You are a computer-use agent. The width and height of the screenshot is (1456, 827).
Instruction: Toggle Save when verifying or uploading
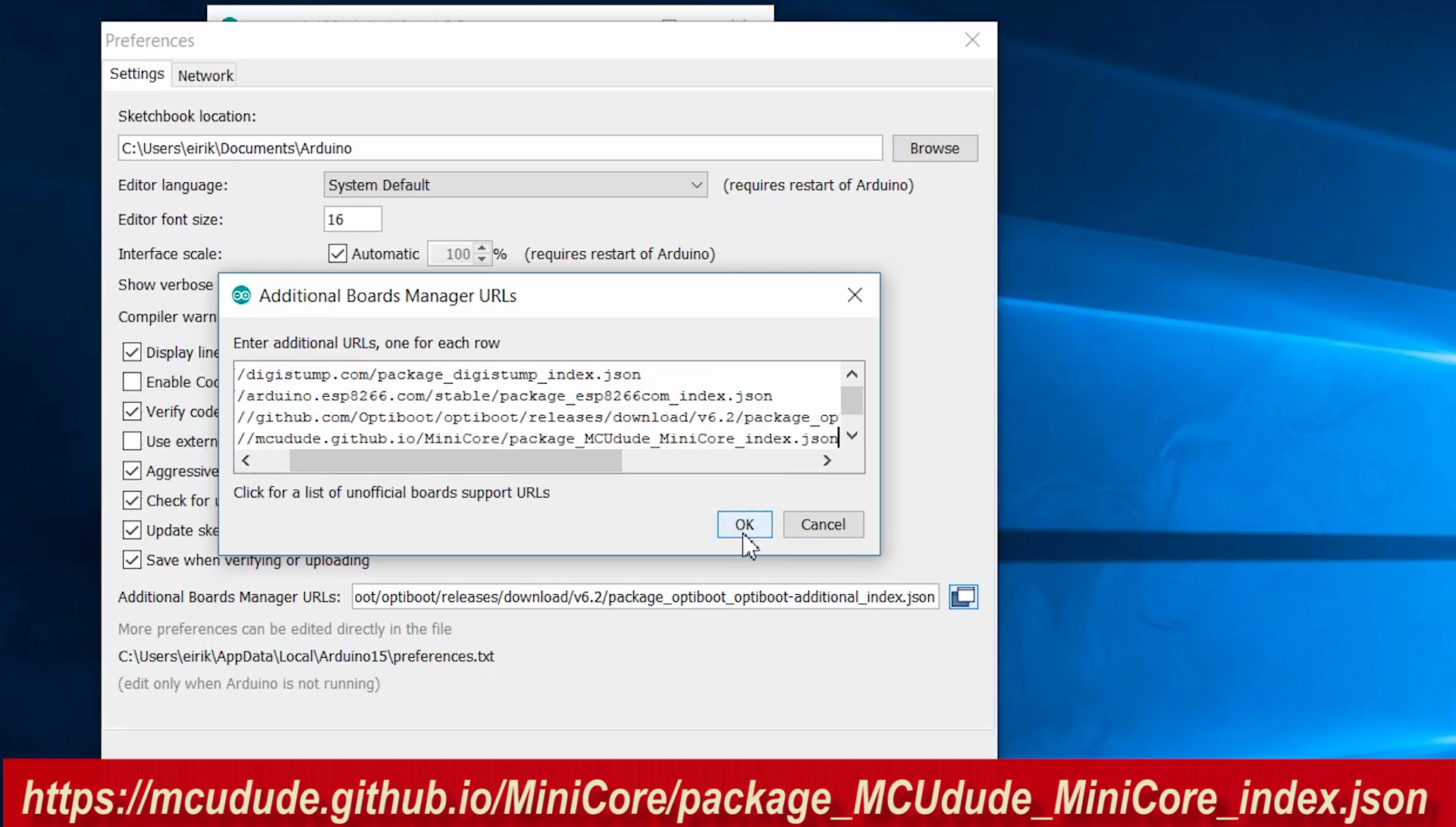[x=132, y=560]
